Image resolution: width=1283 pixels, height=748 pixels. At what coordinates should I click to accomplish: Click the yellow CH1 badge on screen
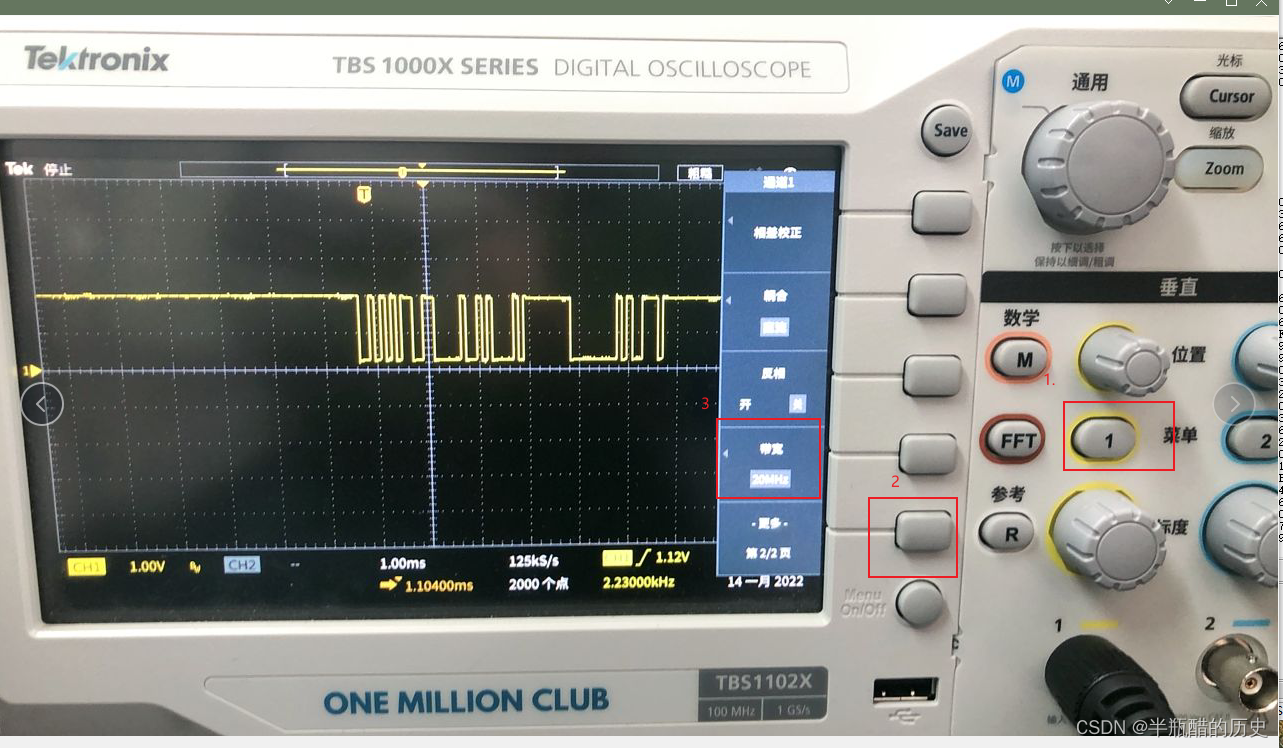[x=88, y=565]
